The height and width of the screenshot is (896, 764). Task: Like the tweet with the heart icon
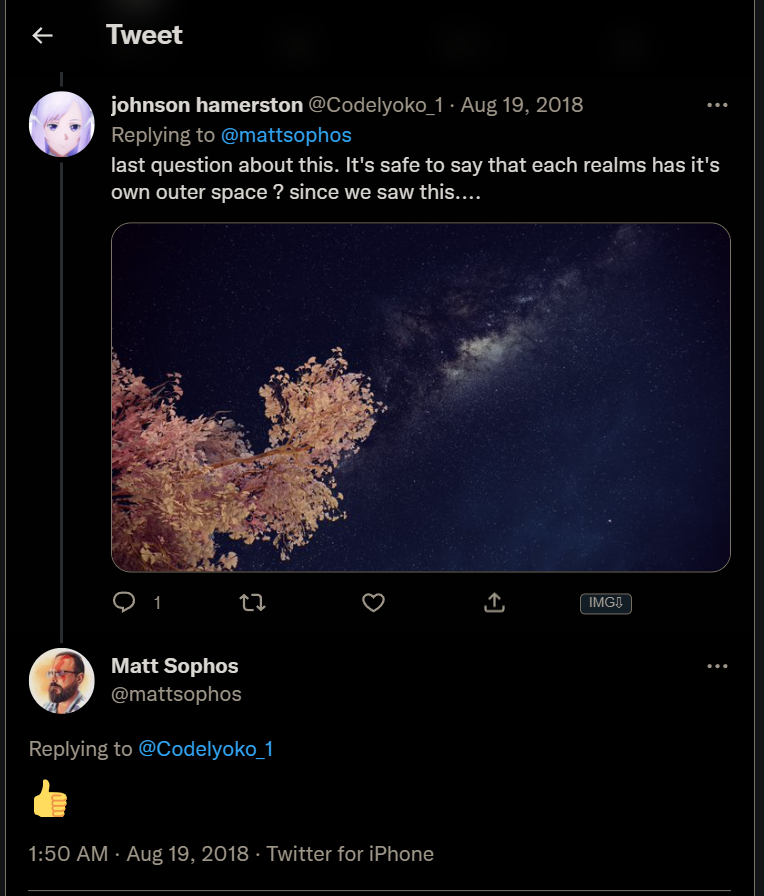[x=373, y=602]
